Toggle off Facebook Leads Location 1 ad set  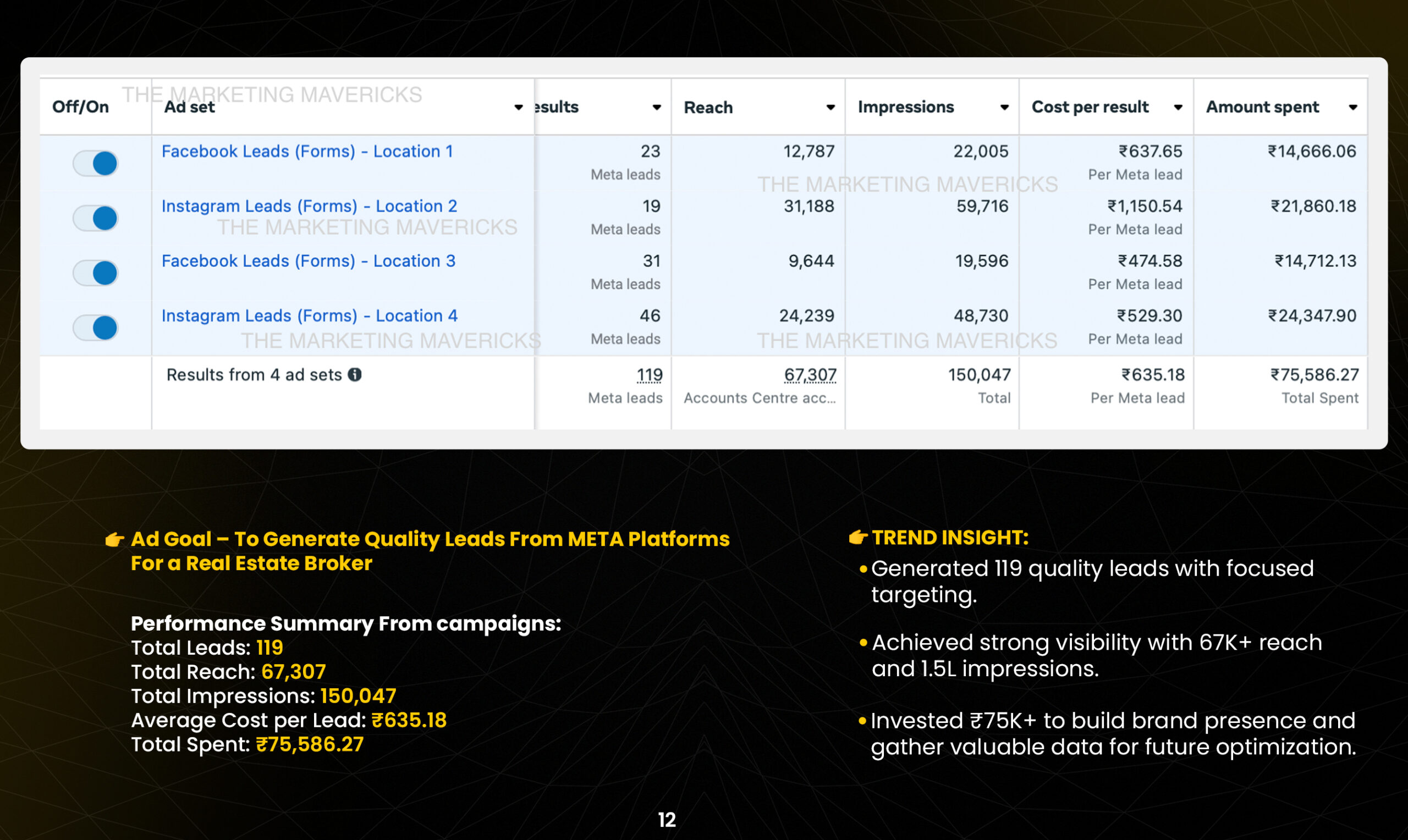tap(95, 164)
